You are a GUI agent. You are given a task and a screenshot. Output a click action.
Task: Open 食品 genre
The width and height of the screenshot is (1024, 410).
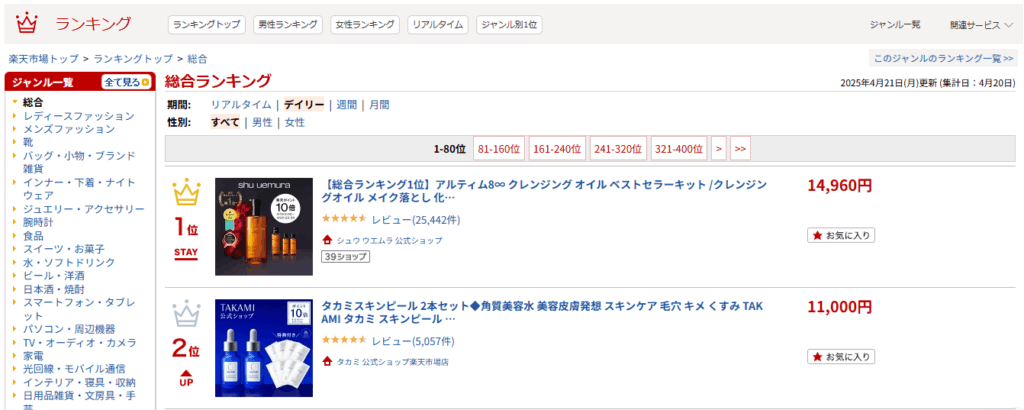pos(33,236)
